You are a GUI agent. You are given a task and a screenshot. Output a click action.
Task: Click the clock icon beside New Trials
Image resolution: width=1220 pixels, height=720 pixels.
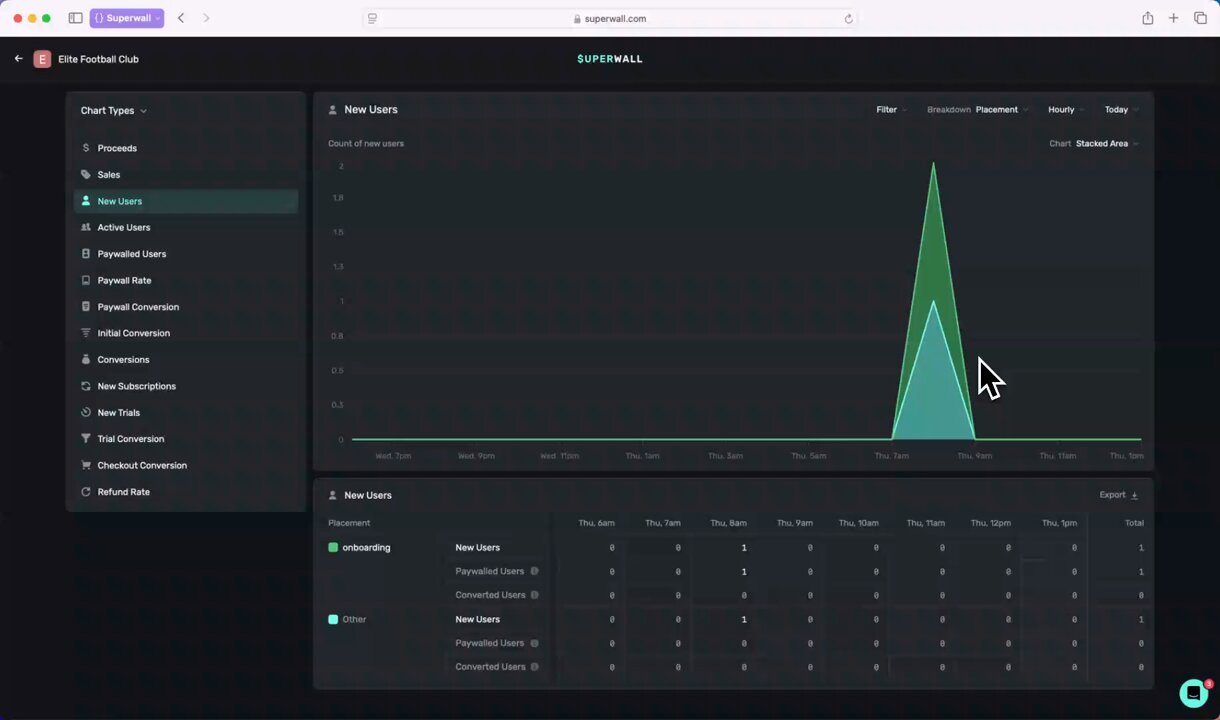coord(86,413)
